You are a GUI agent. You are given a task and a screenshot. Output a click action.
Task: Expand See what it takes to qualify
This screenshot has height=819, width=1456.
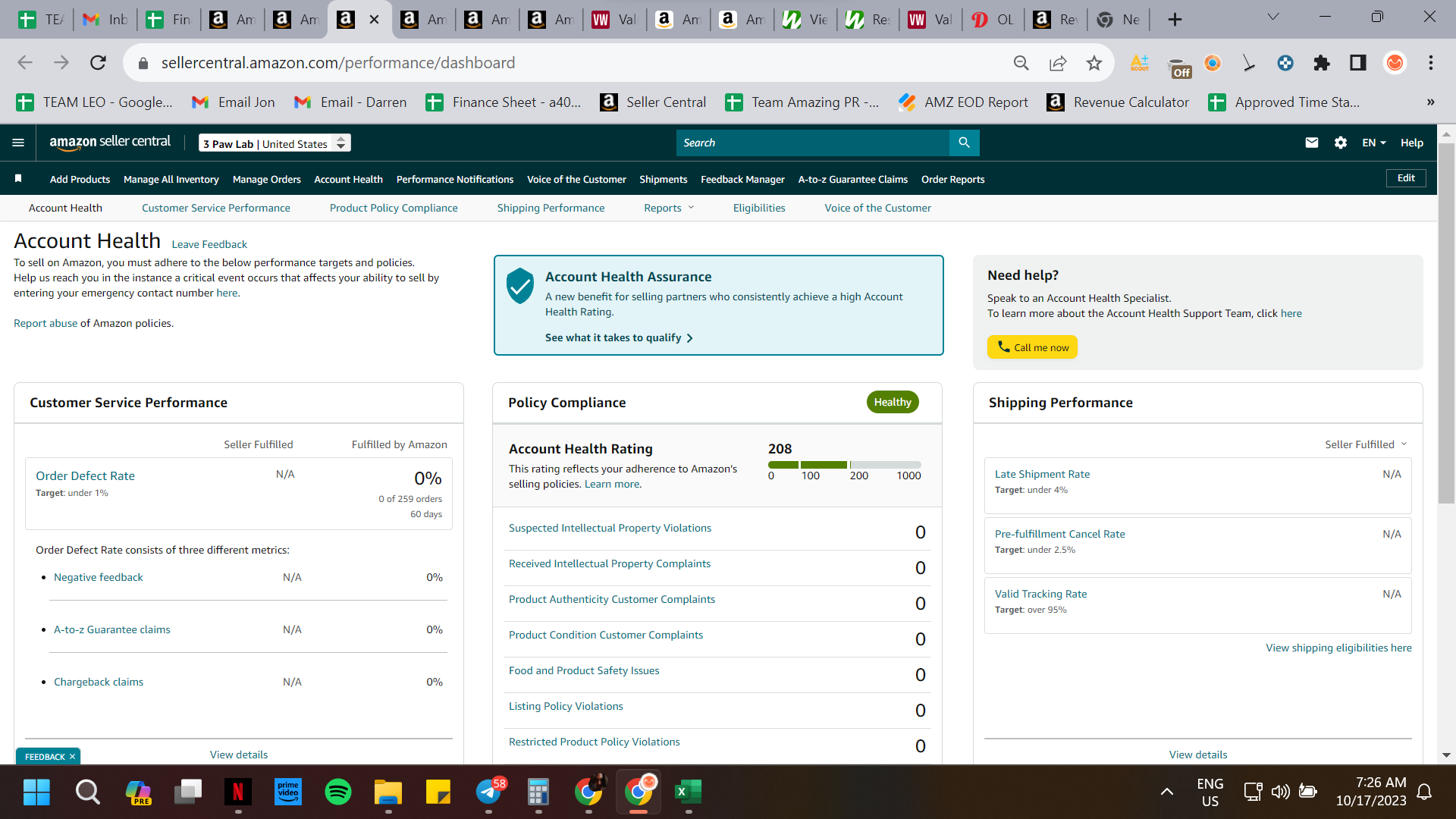619,337
